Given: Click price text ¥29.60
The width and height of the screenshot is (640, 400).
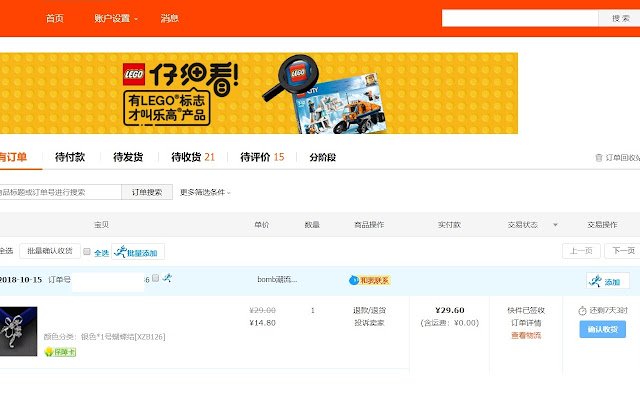Looking at the screenshot, I should click(x=450, y=310).
